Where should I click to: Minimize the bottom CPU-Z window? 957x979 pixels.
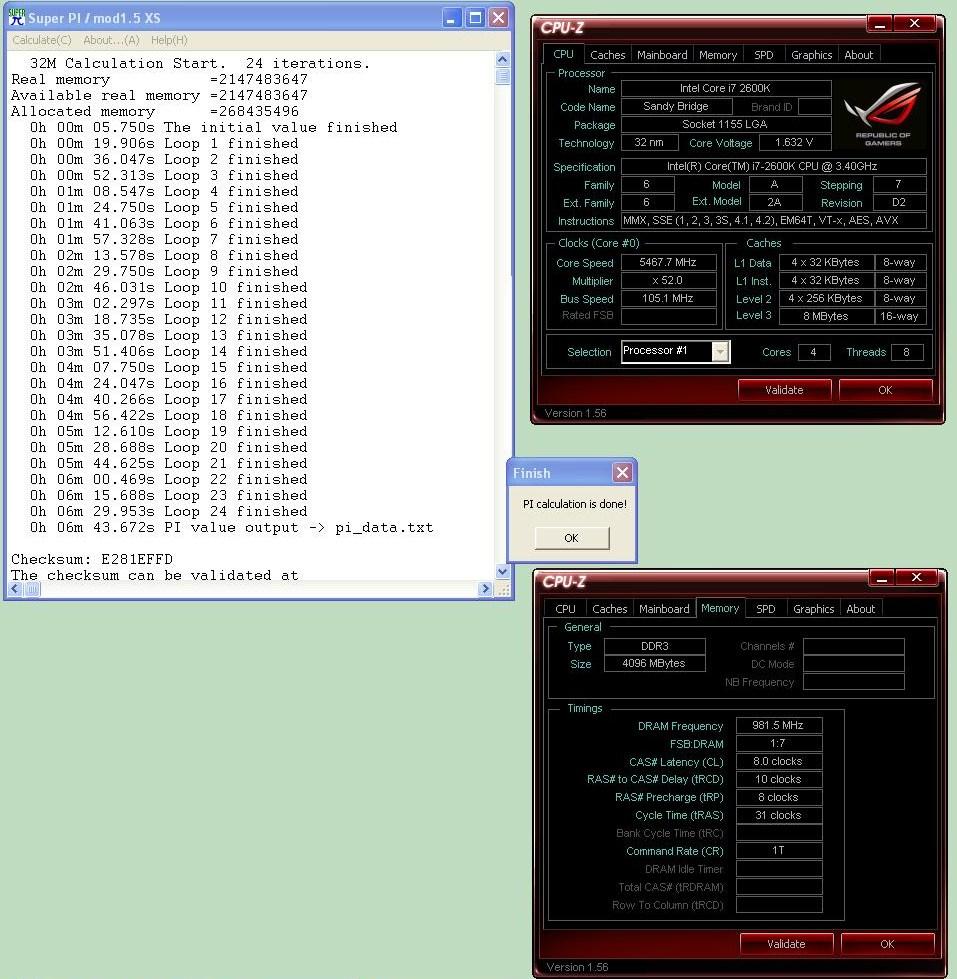point(881,578)
